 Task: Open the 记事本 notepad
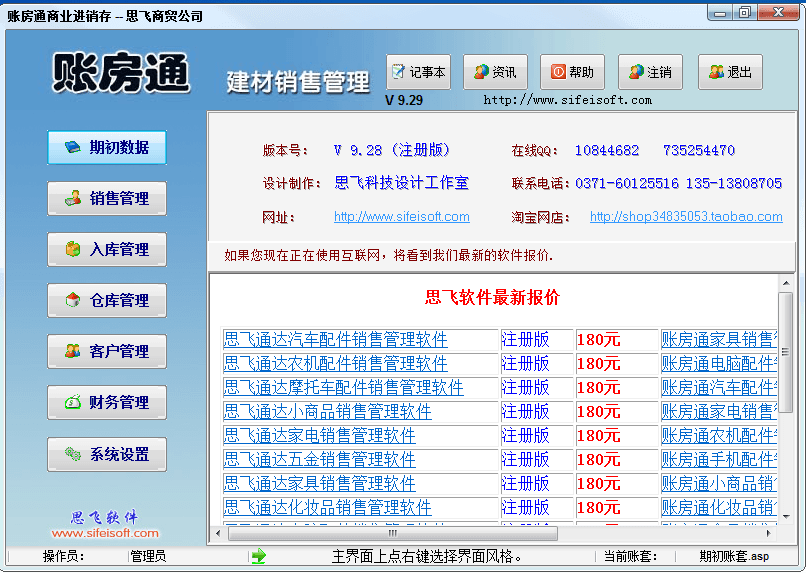pos(418,72)
